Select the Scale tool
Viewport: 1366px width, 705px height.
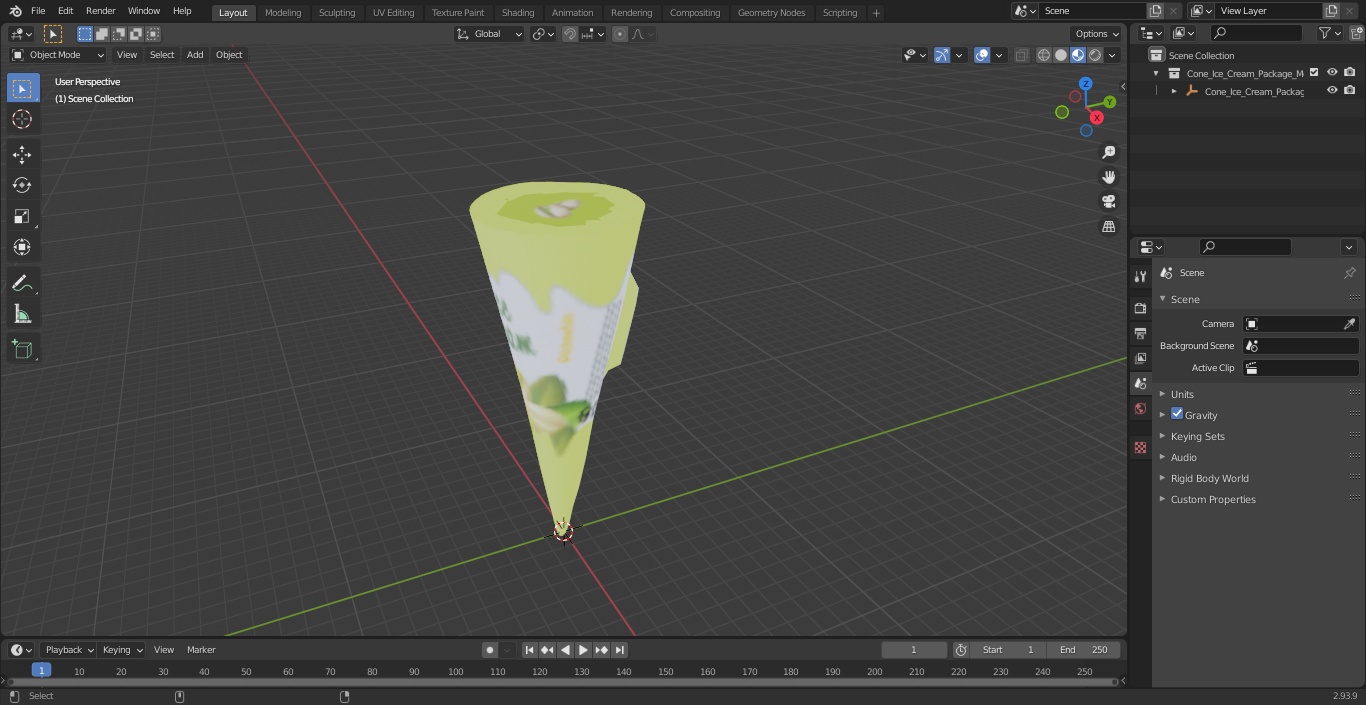(x=22, y=216)
